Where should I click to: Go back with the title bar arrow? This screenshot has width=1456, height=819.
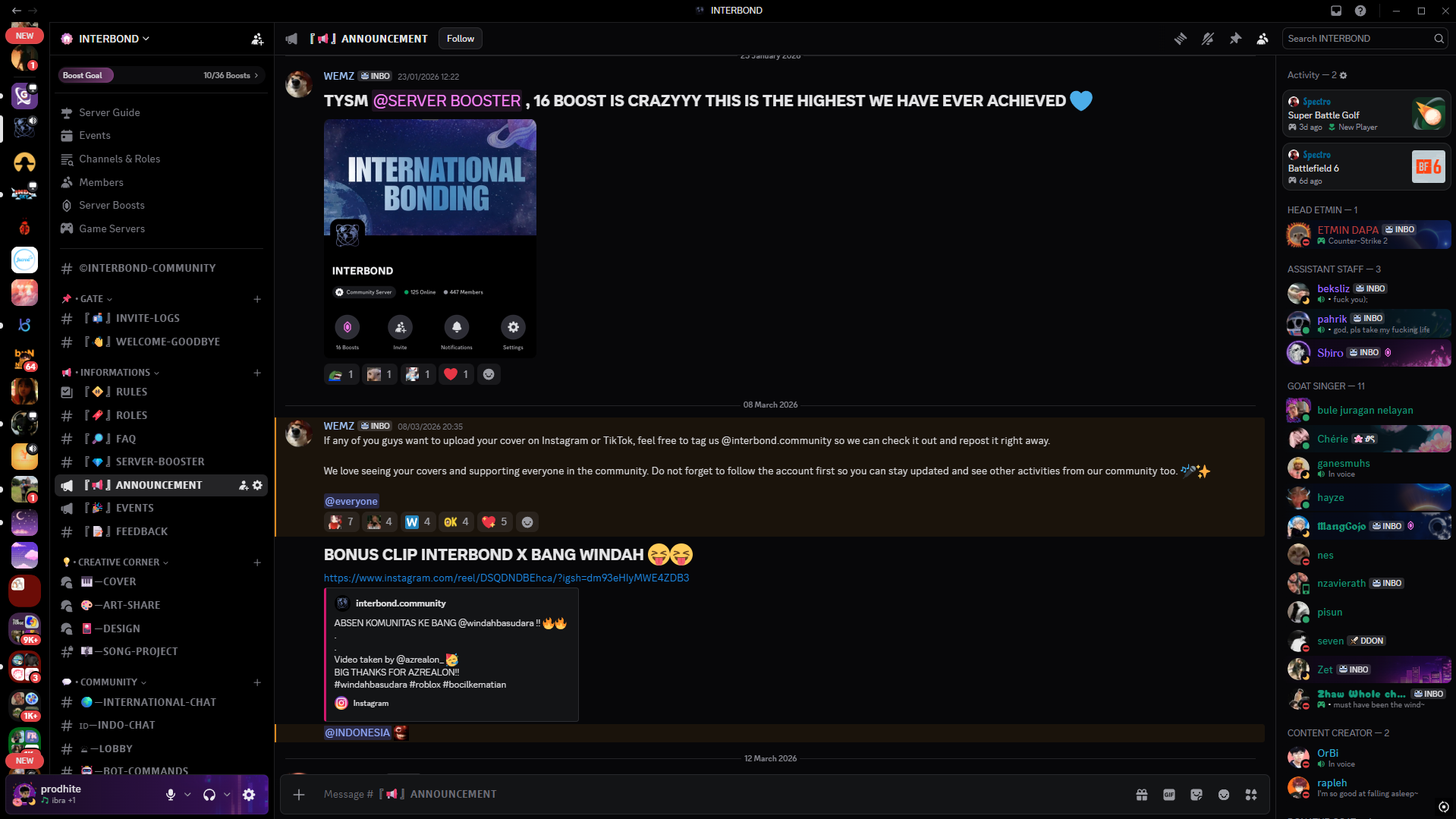17,11
